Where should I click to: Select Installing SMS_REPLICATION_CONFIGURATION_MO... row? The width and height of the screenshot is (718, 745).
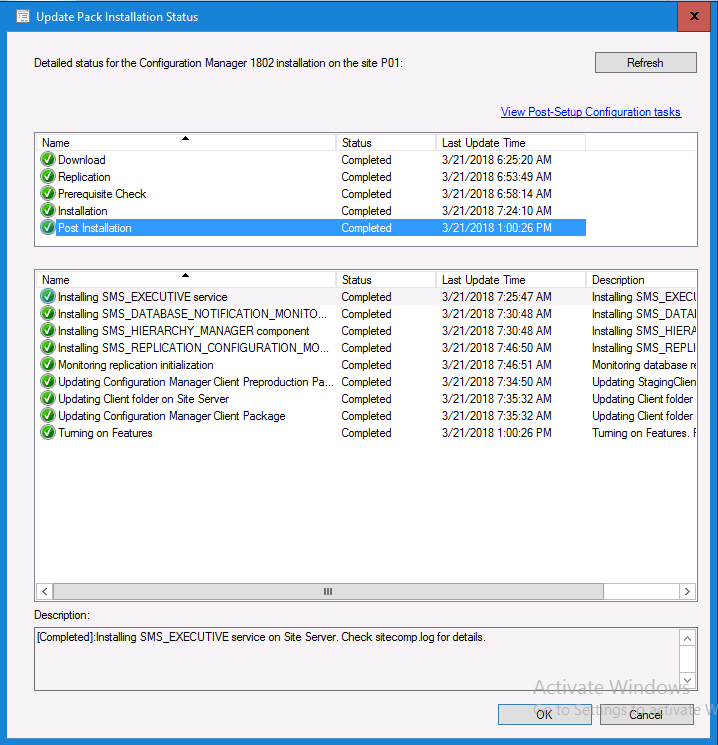(x=367, y=348)
